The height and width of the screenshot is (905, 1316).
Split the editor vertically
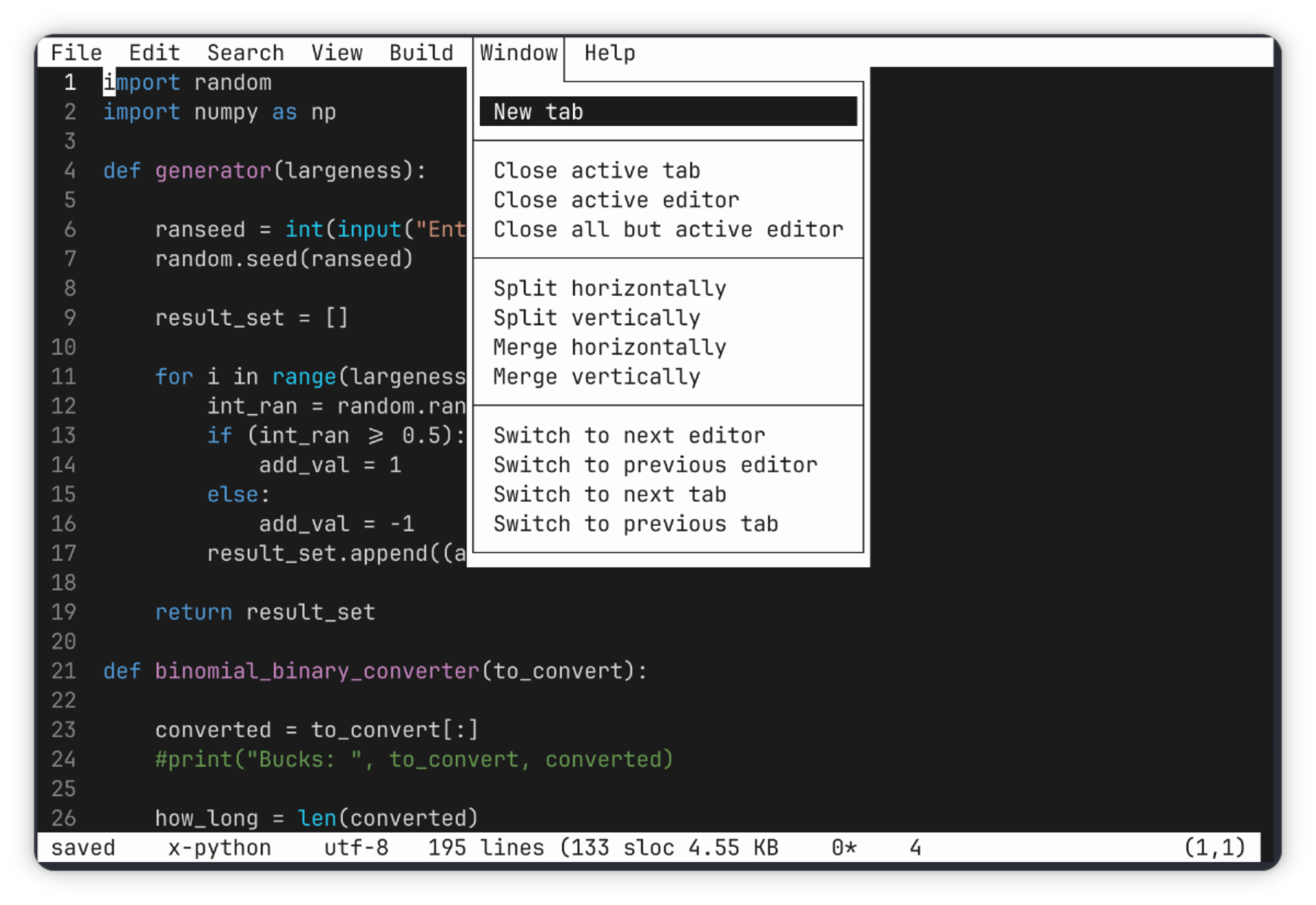[596, 317]
